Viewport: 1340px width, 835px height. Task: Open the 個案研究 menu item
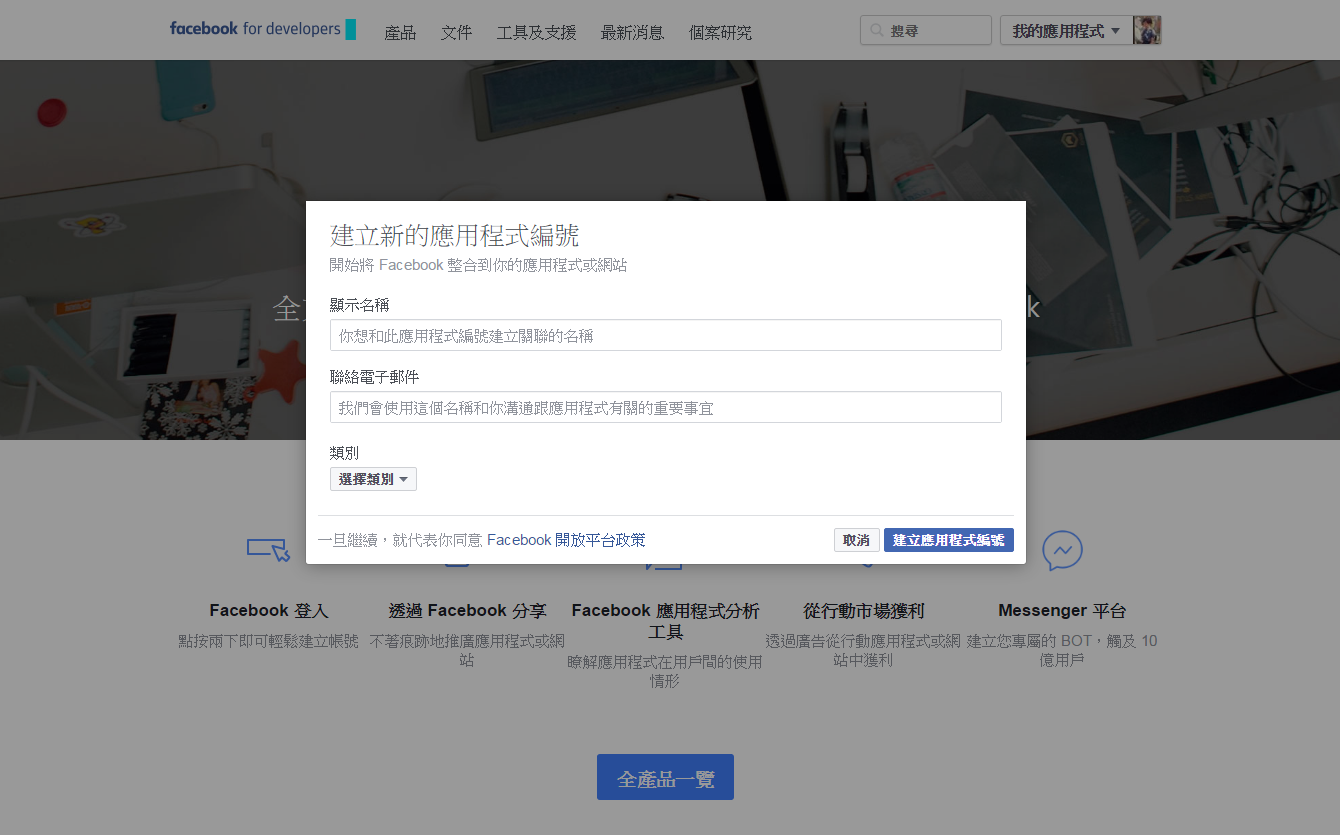tap(720, 33)
